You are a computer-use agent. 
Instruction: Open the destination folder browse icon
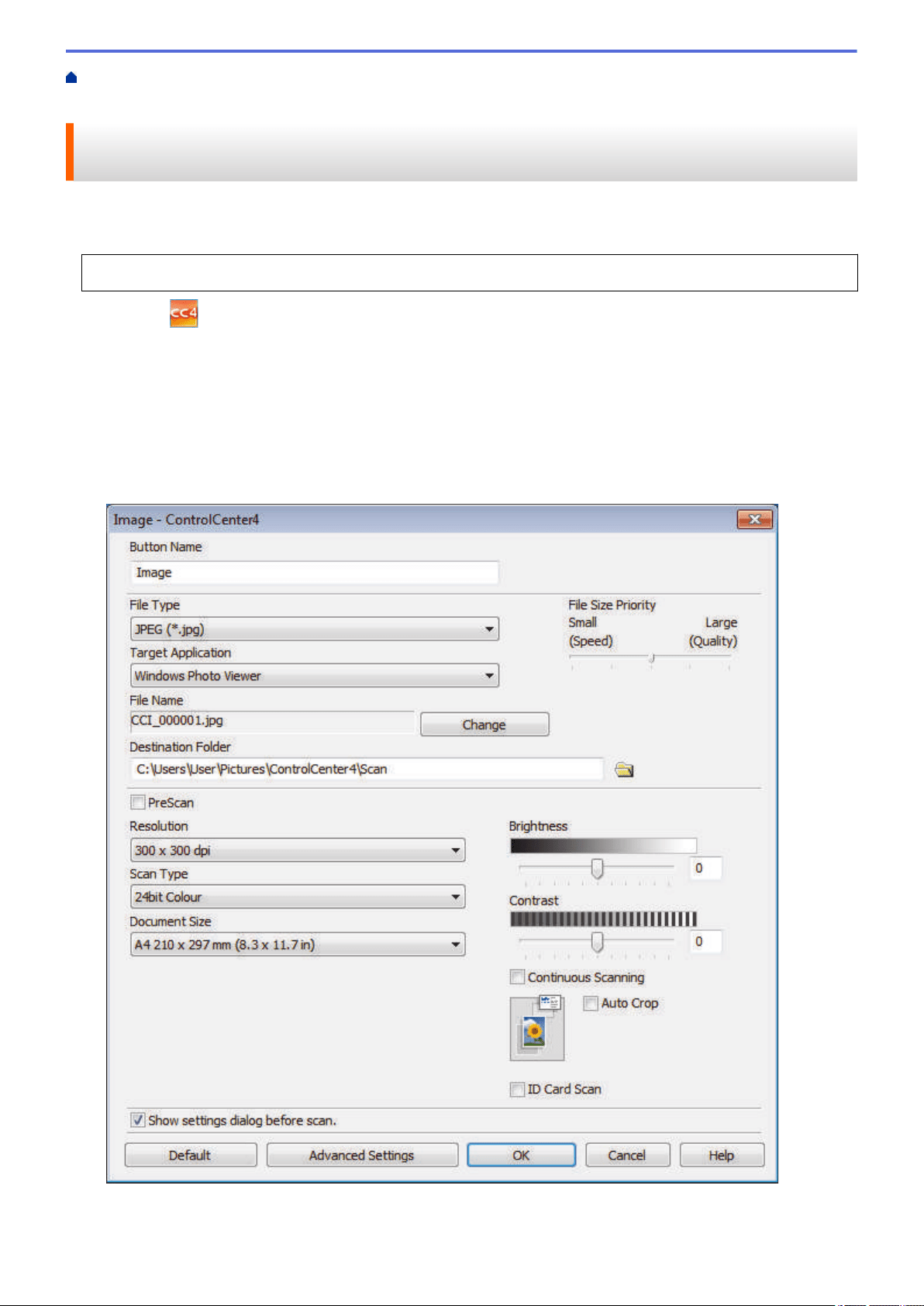tap(624, 770)
